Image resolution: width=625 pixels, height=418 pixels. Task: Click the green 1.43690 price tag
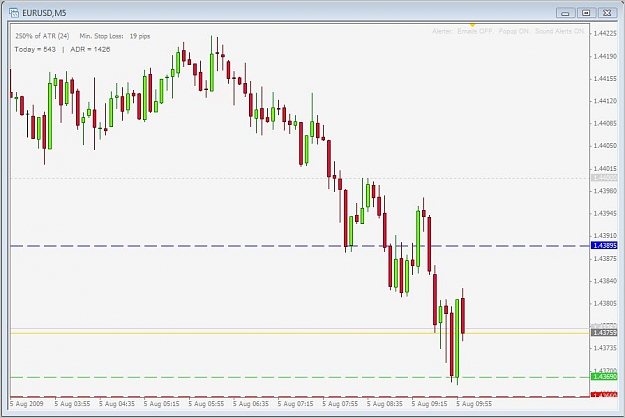(604, 377)
